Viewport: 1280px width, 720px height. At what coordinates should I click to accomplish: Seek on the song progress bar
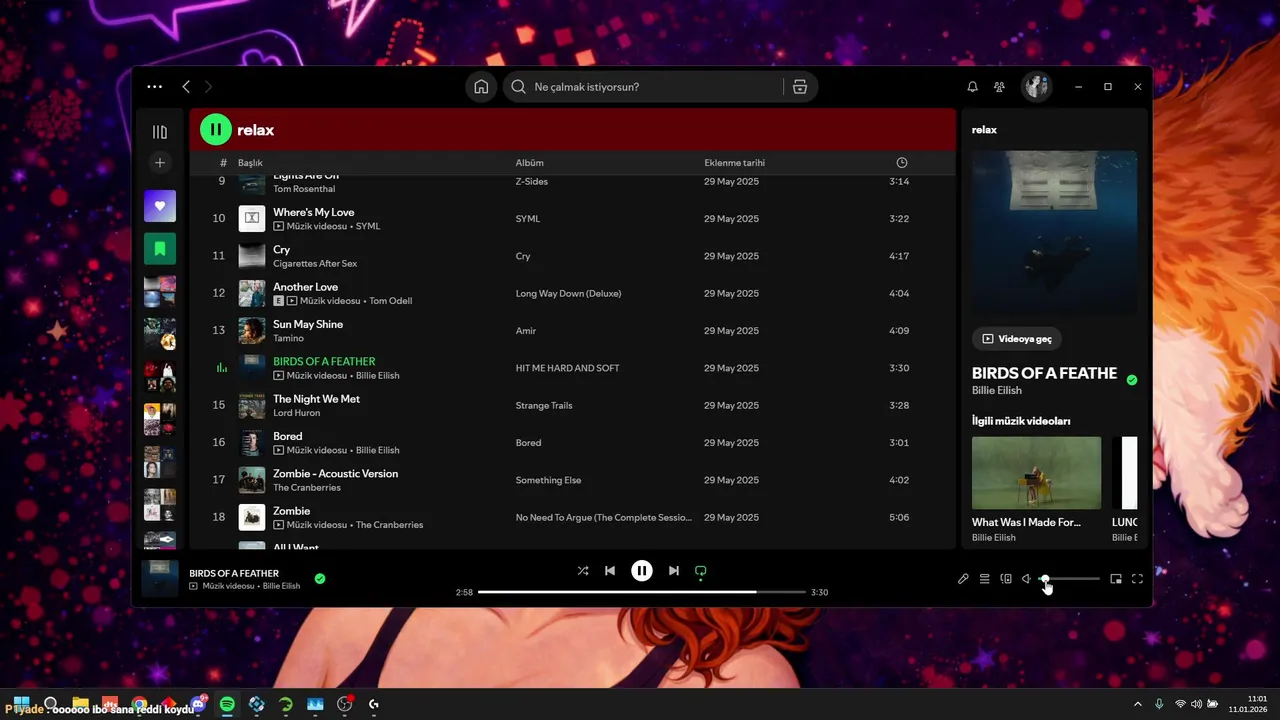point(642,592)
